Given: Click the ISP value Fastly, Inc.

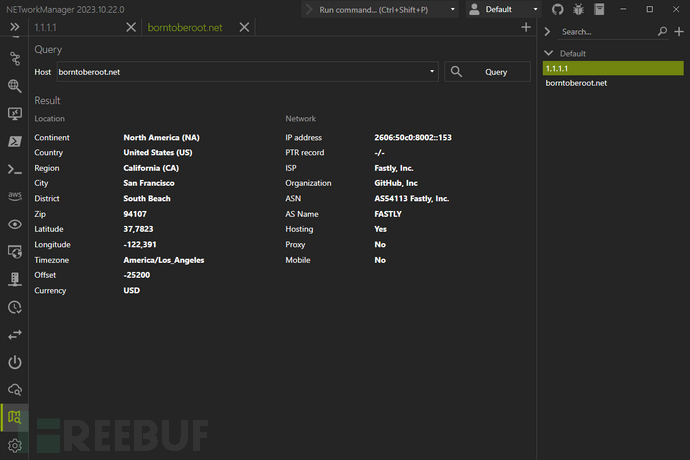Looking at the screenshot, I should [x=394, y=168].
